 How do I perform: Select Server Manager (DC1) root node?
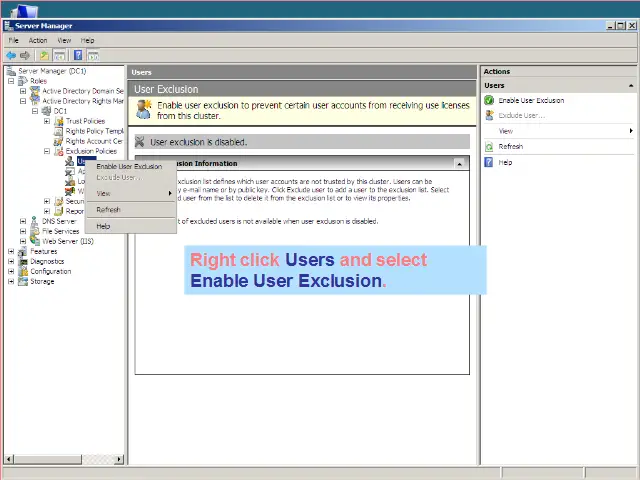(52, 71)
